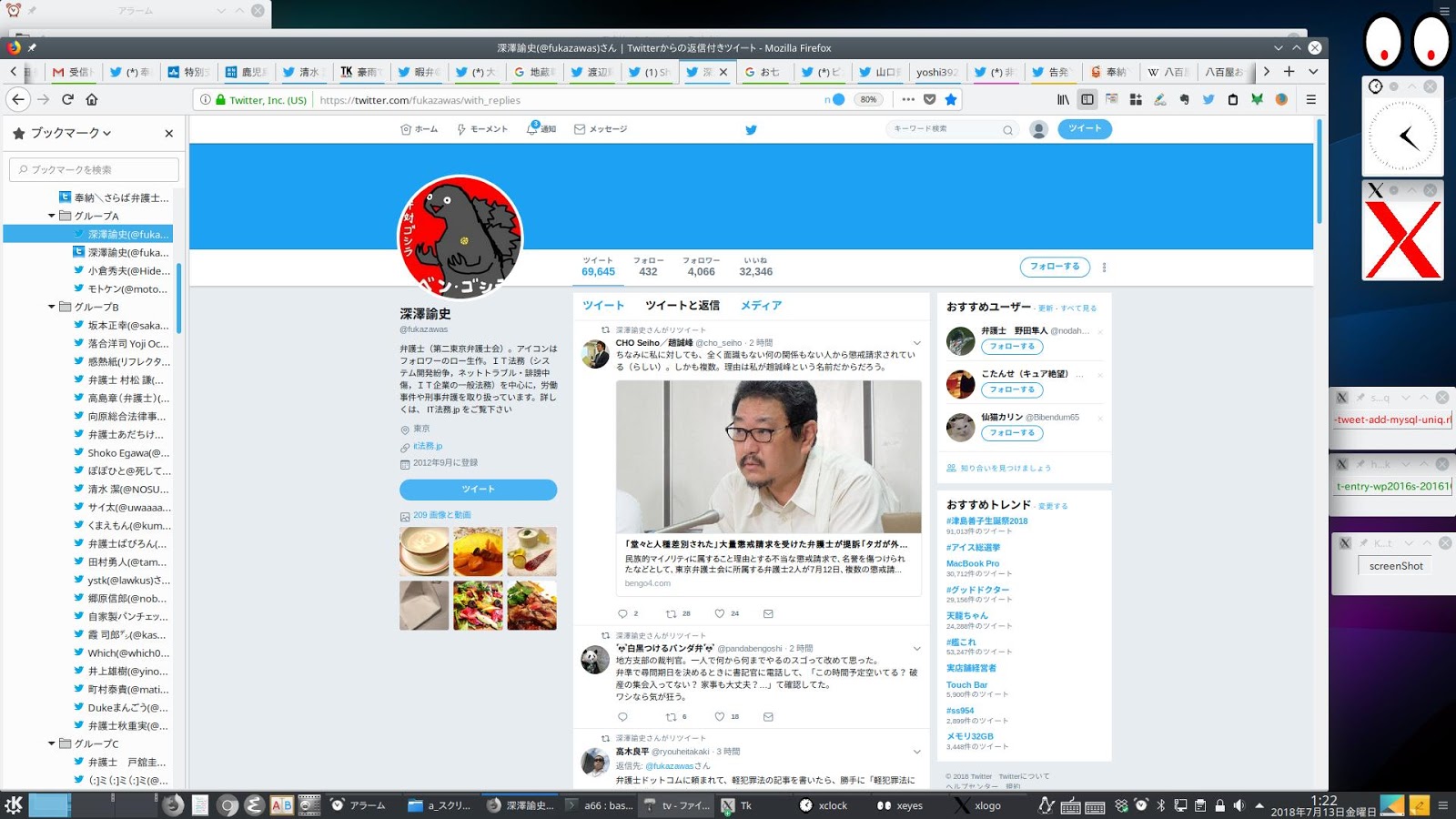Open bookmark 小倉秀夫(@Hide...

pos(121,270)
